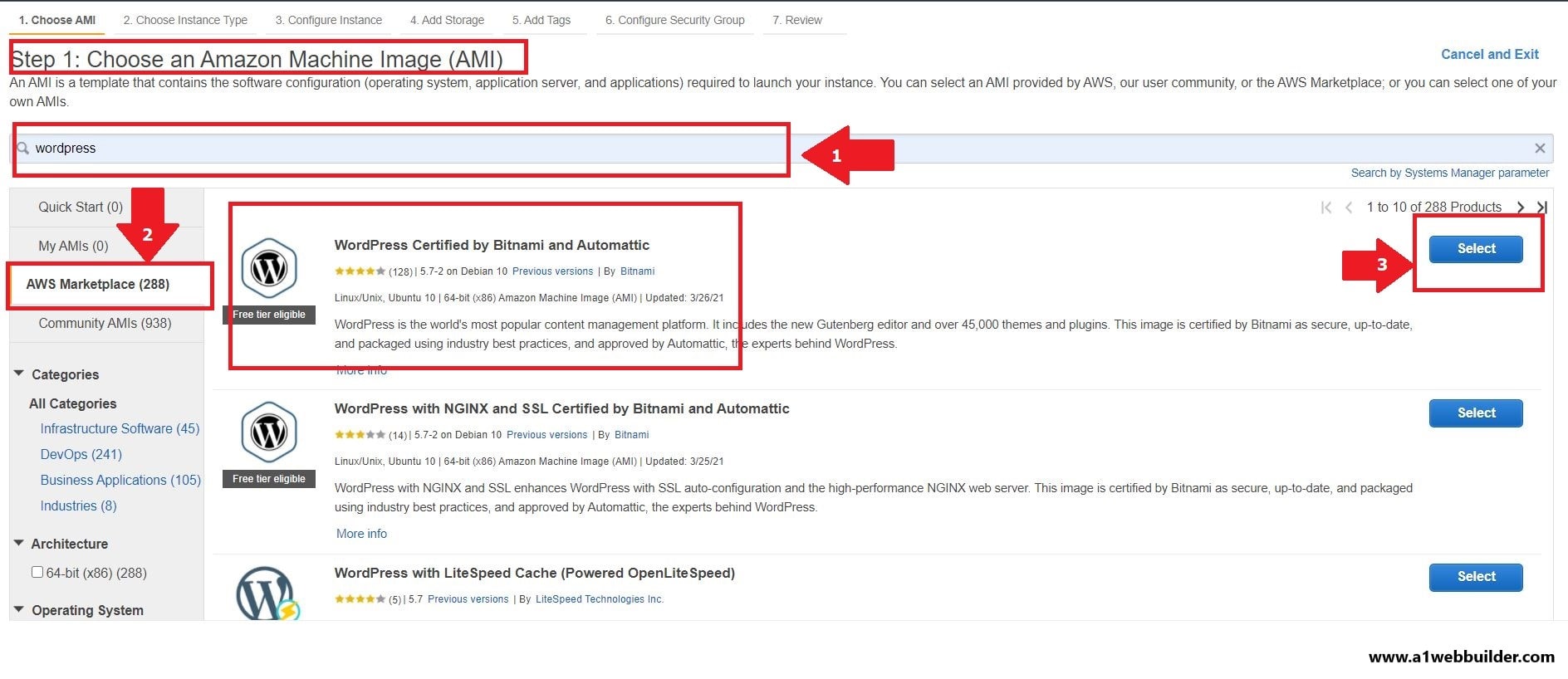This screenshot has width=1568, height=679.
Task: Click Free tier eligible badge on NGINX listing
Action: [x=269, y=479]
